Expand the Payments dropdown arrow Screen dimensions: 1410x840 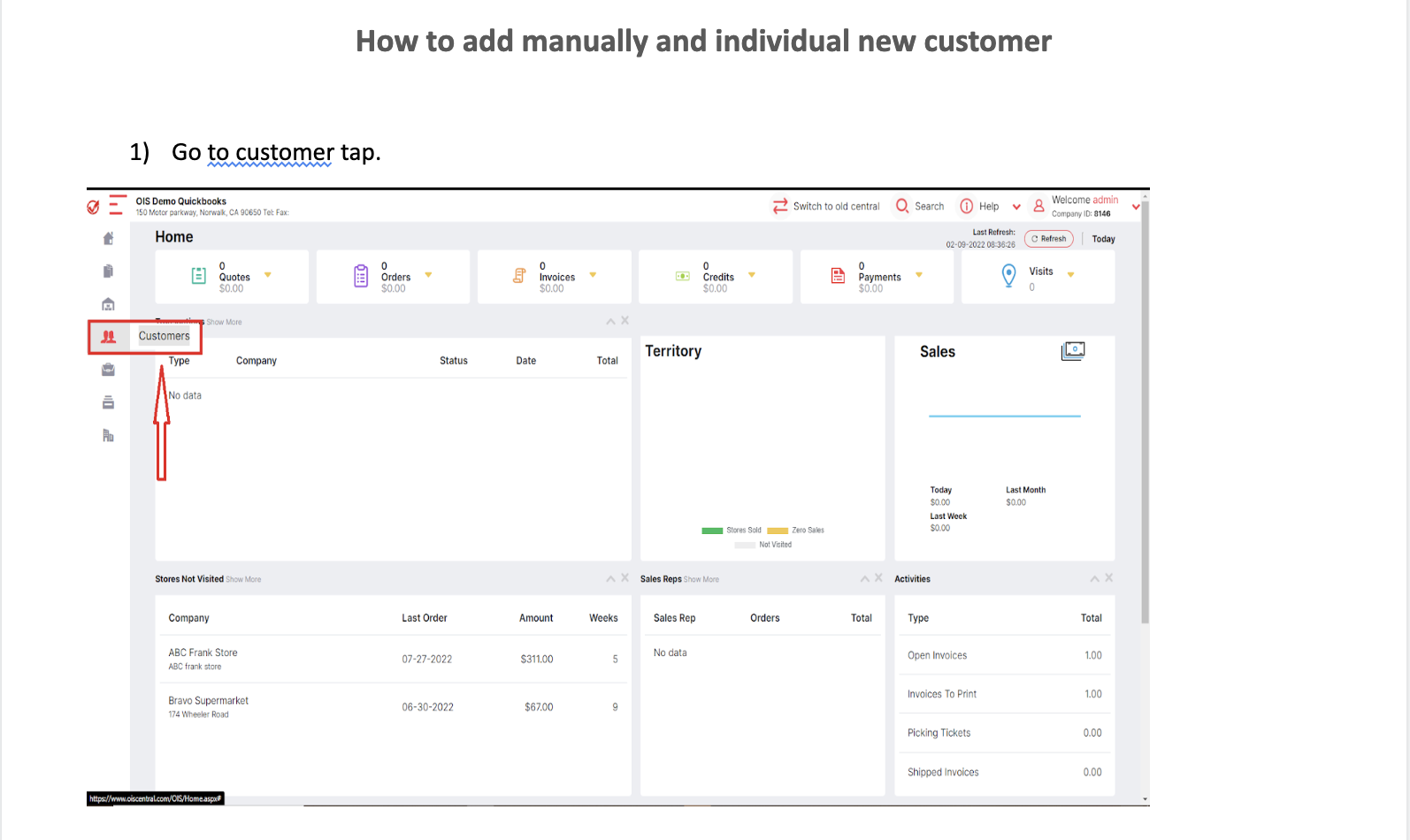pyautogui.click(x=919, y=275)
